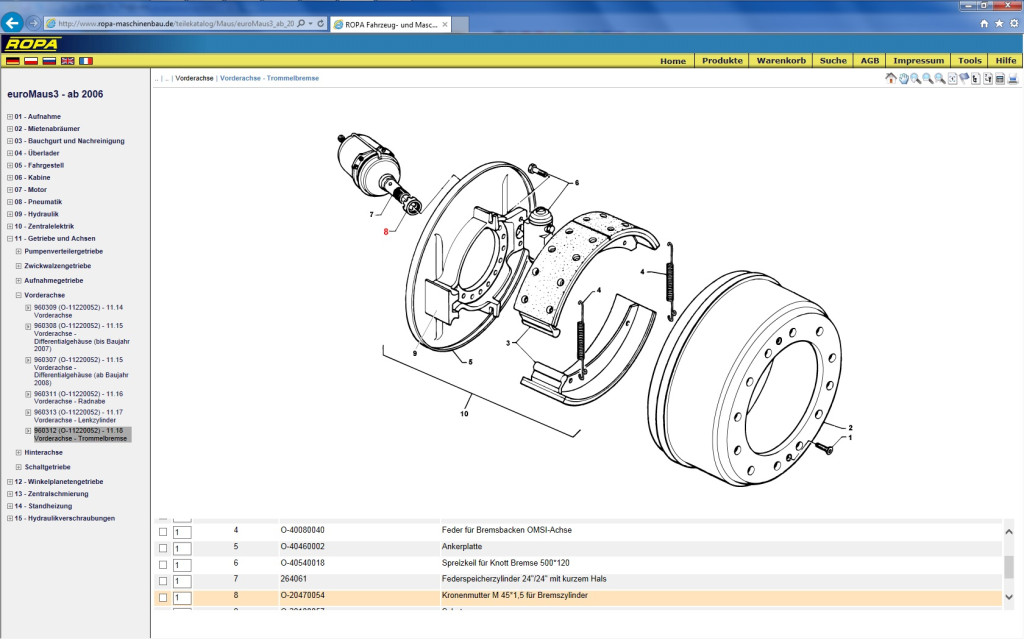Click quantity field in Federspeicherzylinder row
This screenshot has width=1024, height=640.
click(182, 581)
